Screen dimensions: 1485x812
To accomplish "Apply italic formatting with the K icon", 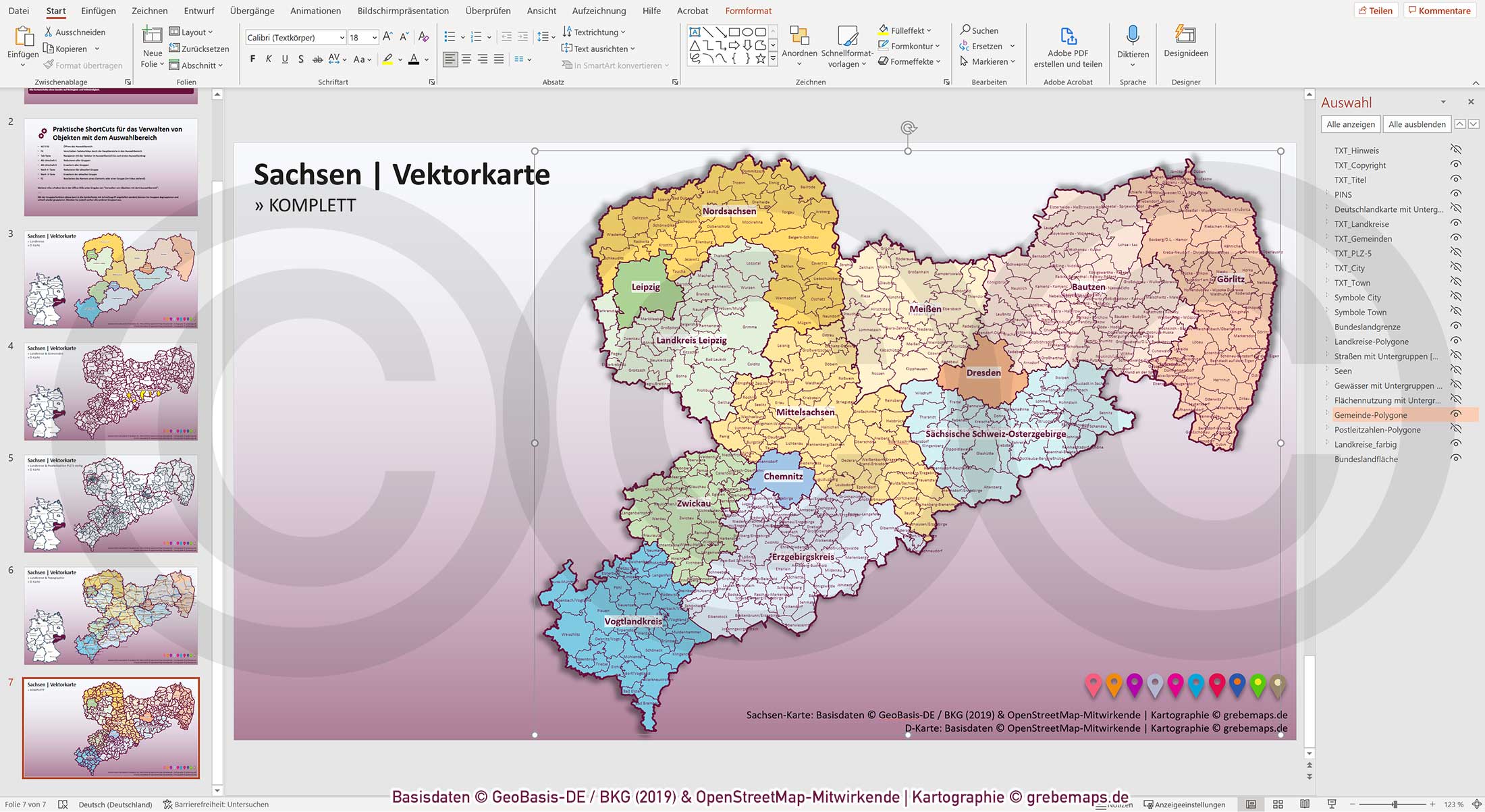I will pyautogui.click(x=268, y=59).
